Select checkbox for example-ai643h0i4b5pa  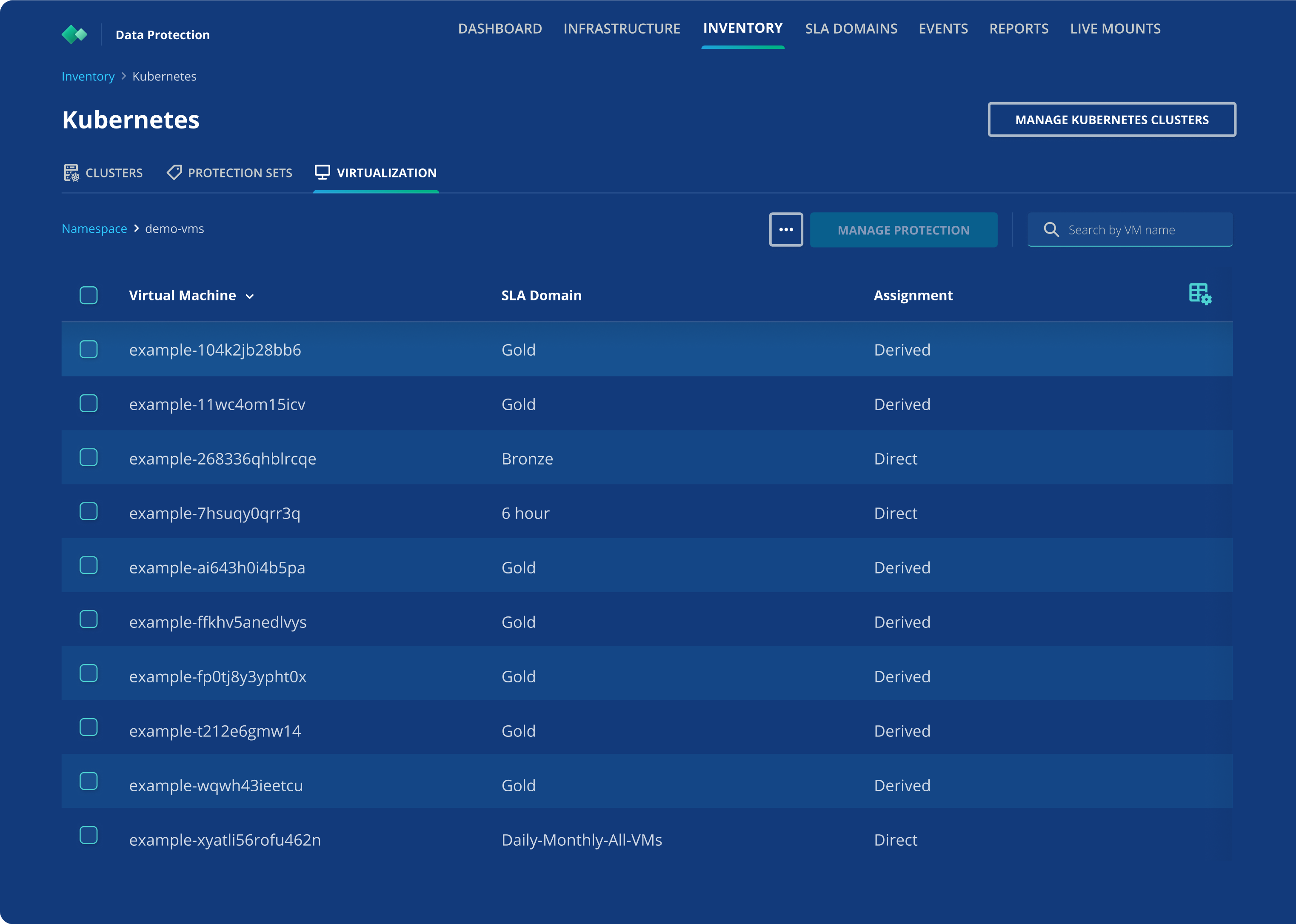click(x=89, y=565)
